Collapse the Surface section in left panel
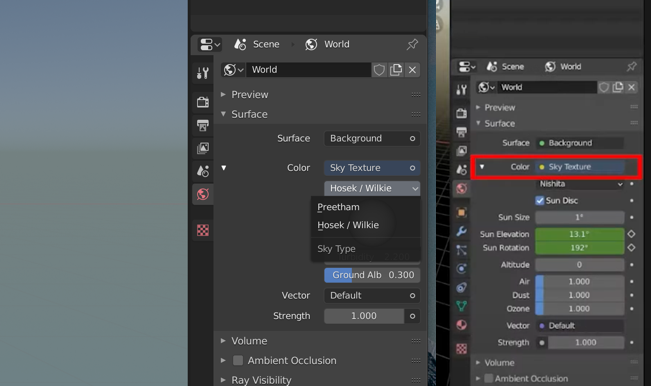The height and width of the screenshot is (386, 651). [249, 114]
